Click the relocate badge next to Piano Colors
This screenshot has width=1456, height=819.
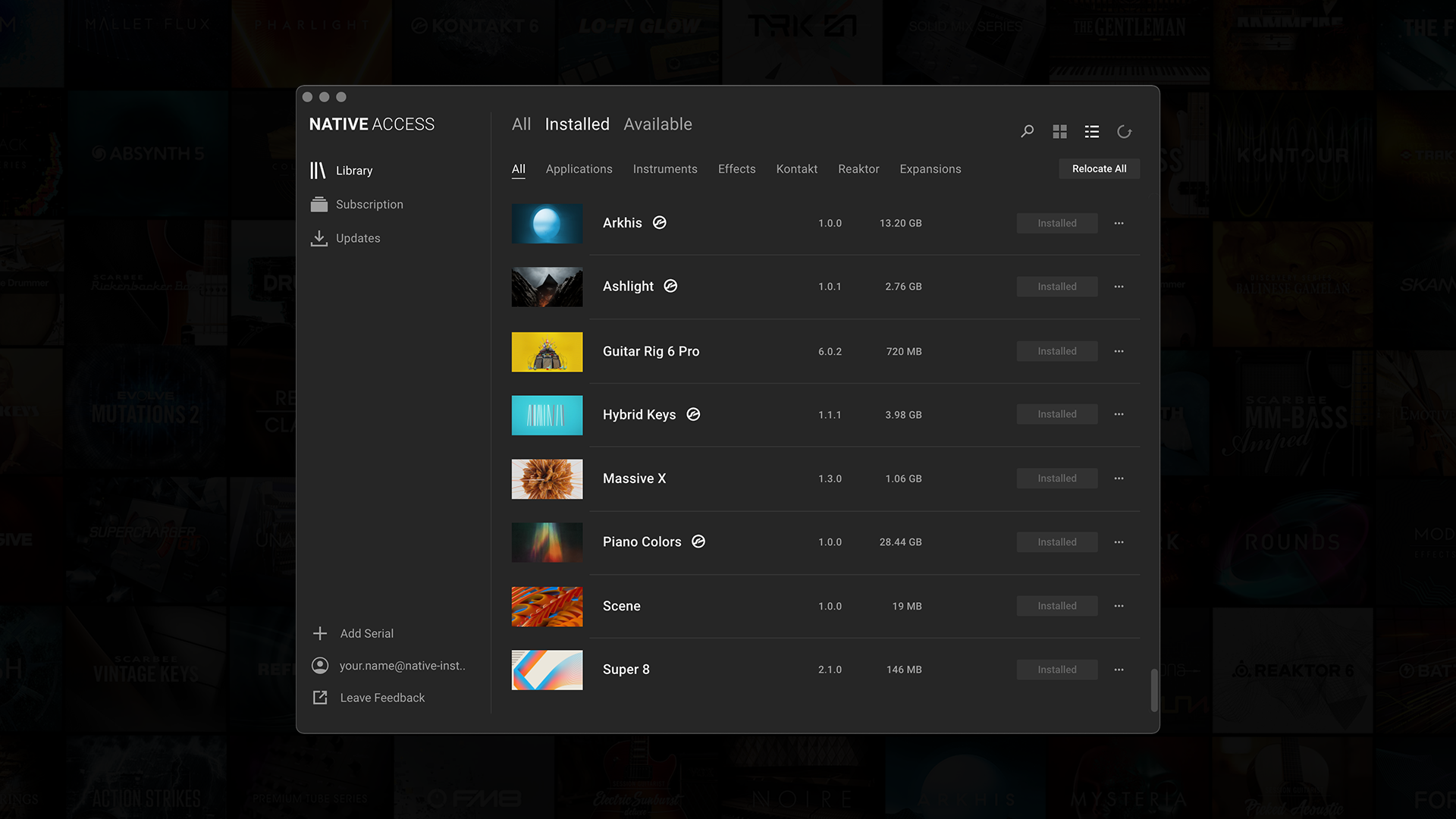click(x=698, y=541)
